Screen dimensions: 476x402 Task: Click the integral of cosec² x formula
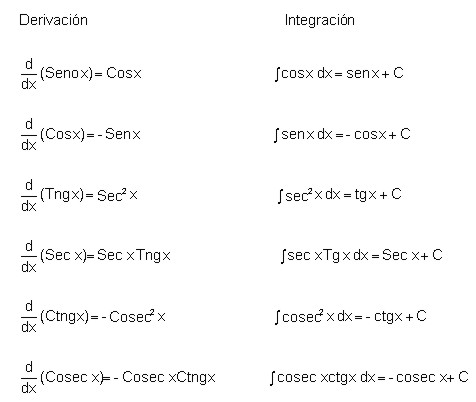coord(351,317)
